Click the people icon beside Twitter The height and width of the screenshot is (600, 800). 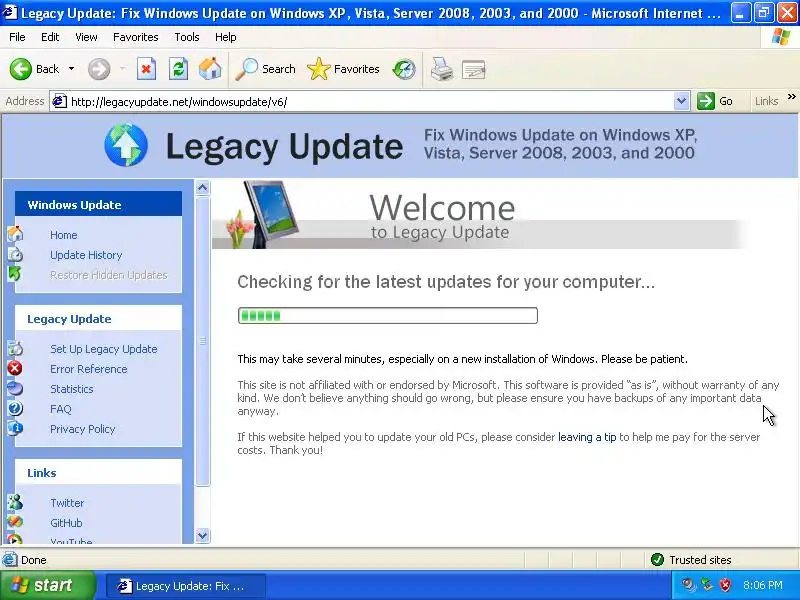point(15,502)
